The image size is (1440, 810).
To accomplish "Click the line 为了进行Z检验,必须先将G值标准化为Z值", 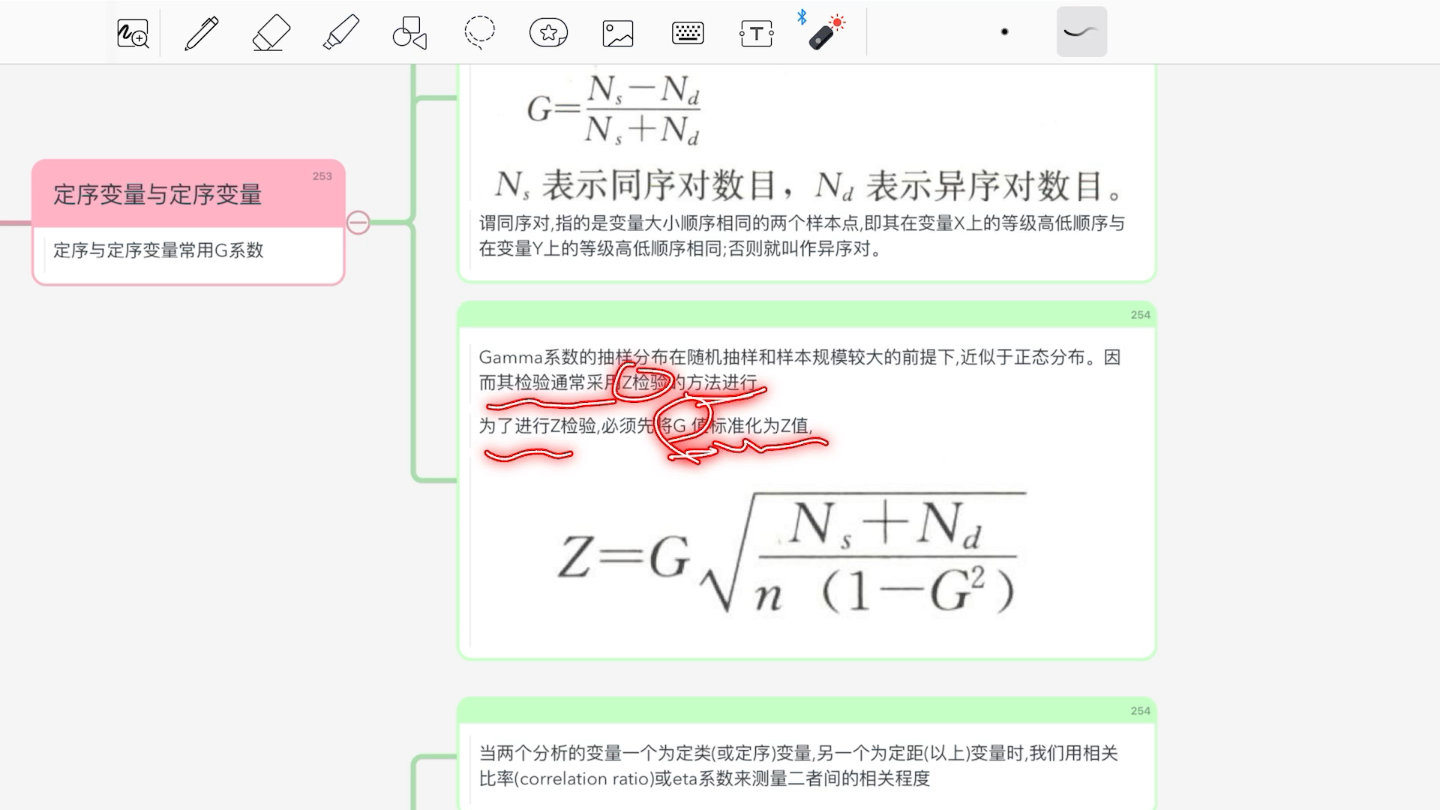I will tap(646, 426).
